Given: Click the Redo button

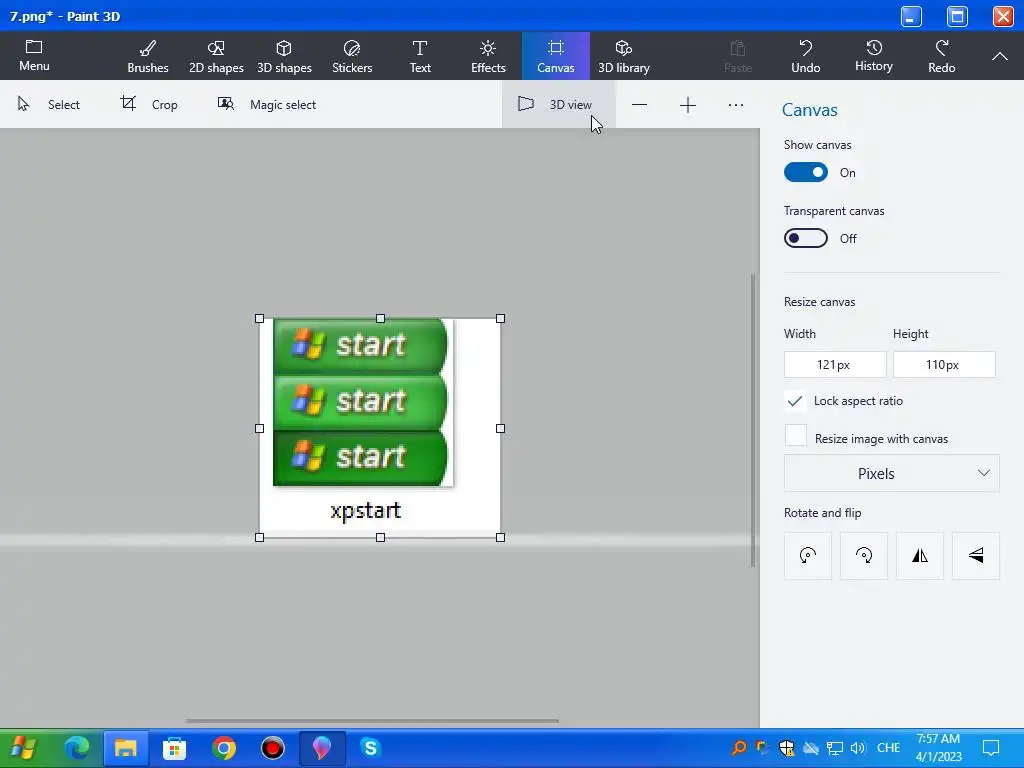Looking at the screenshot, I should [941, 56].
